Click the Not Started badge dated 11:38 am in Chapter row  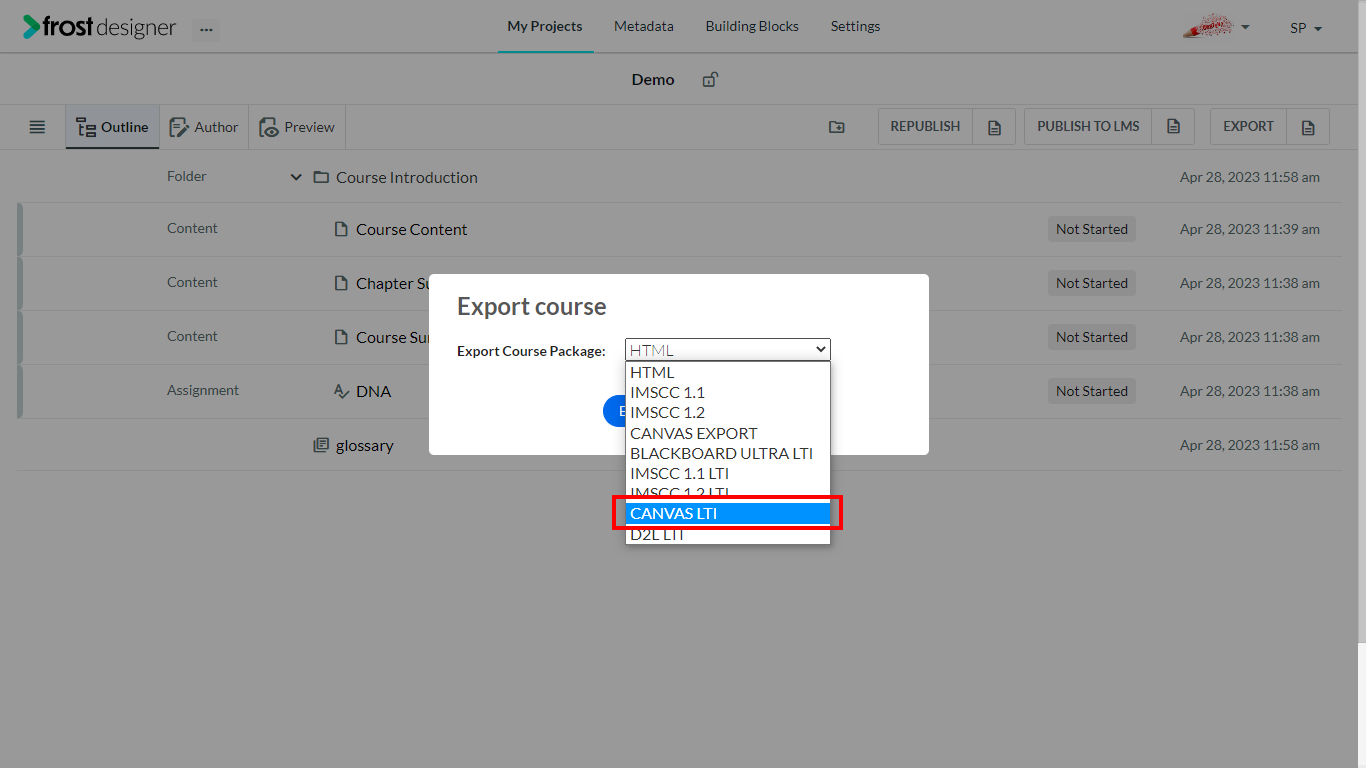click(1092, 283)
